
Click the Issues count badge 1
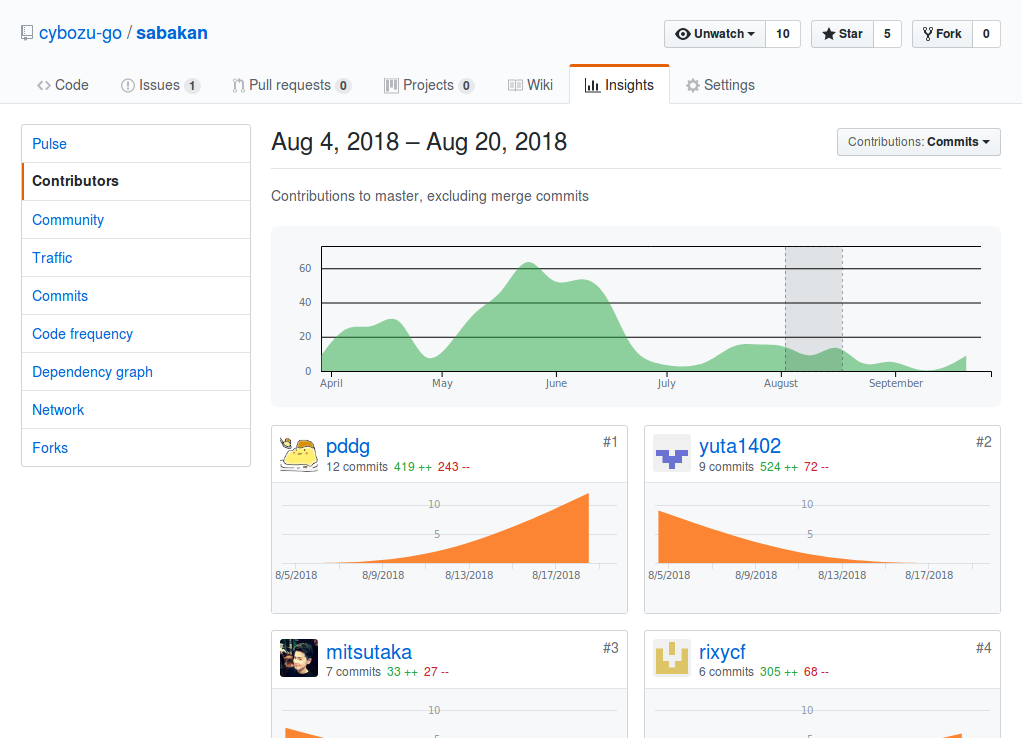point(192,86)
